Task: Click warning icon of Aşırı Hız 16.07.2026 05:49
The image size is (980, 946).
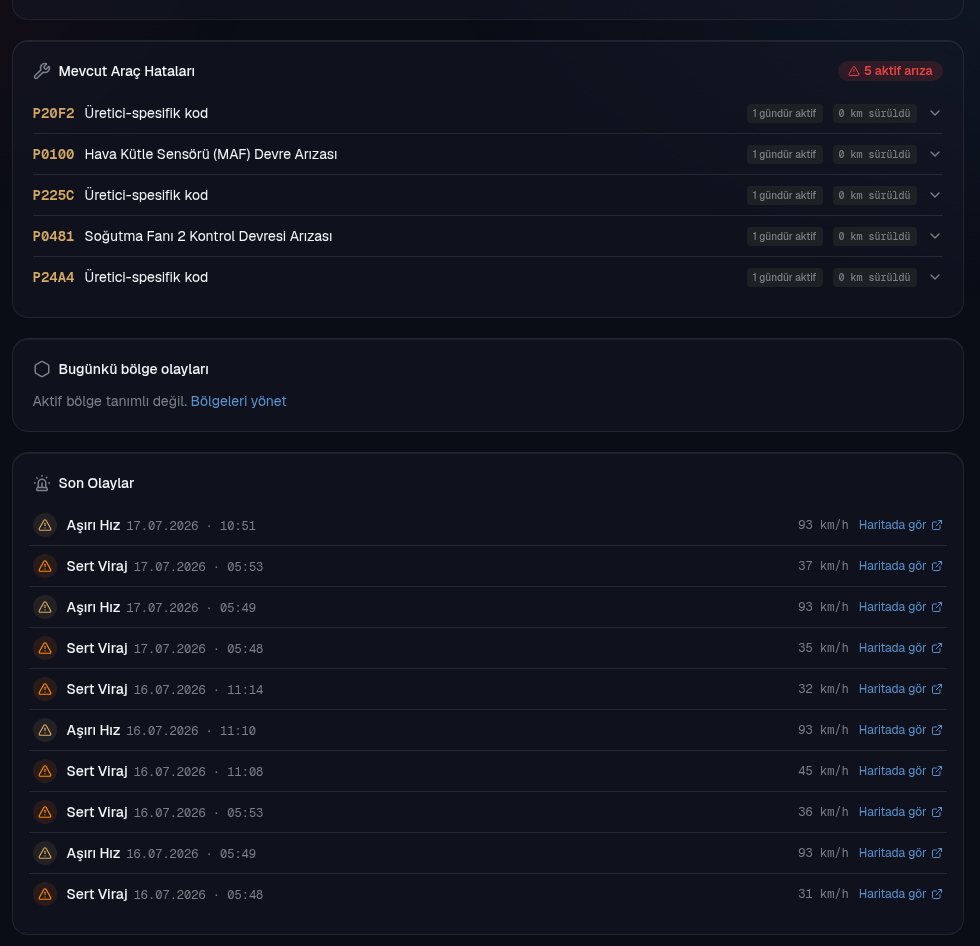Action: click(45, 854)
